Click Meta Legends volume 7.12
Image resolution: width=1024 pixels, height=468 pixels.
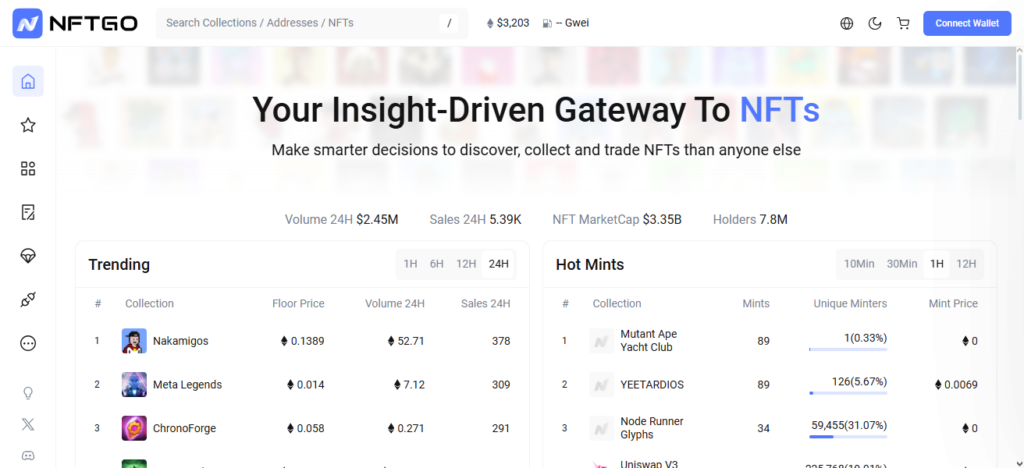tap(409, 384)
